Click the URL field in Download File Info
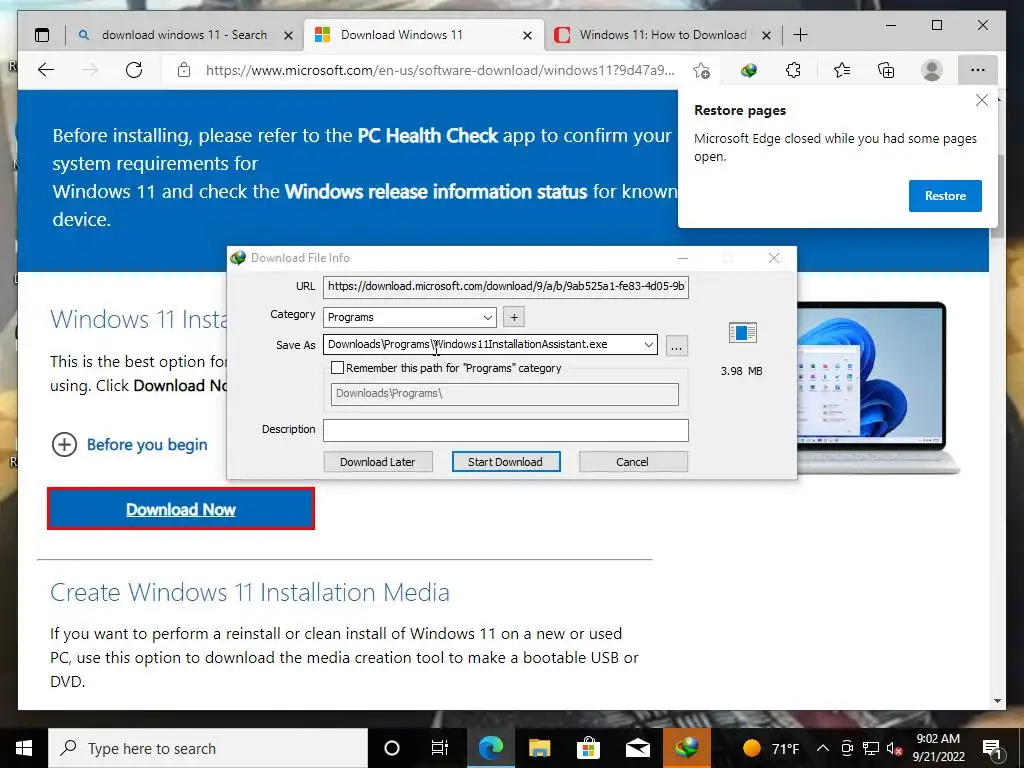This screenshot has width=1024, height=768. (505, 287)
